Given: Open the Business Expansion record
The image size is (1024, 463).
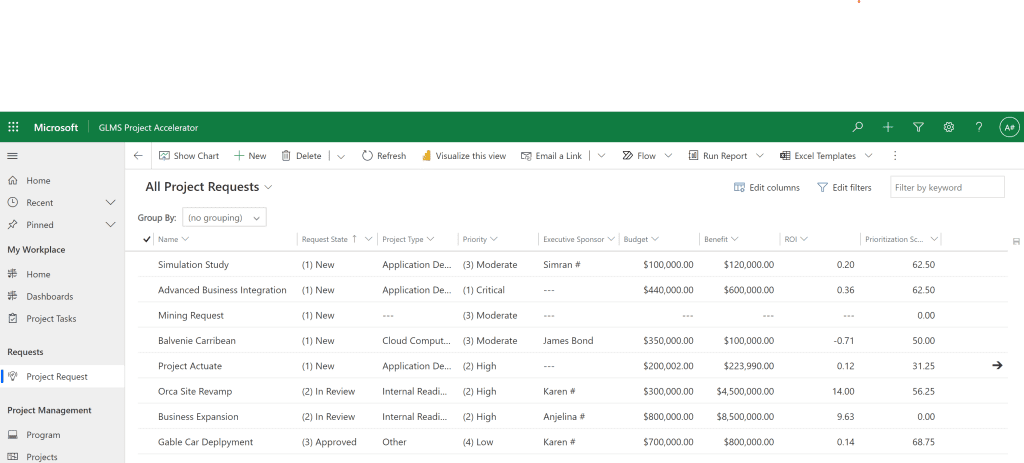Looking at the screenshot, I should pyautogui.click(x=198, y=417).
